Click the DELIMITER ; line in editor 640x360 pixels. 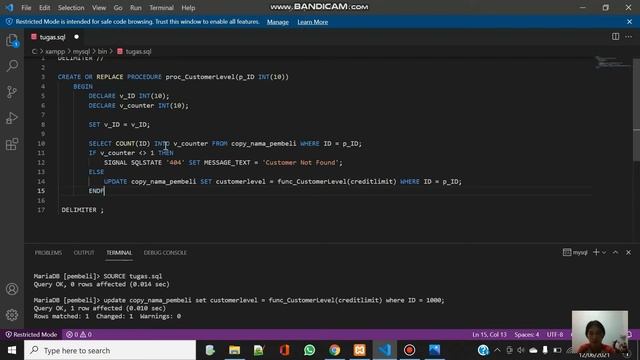click(82, 210)
